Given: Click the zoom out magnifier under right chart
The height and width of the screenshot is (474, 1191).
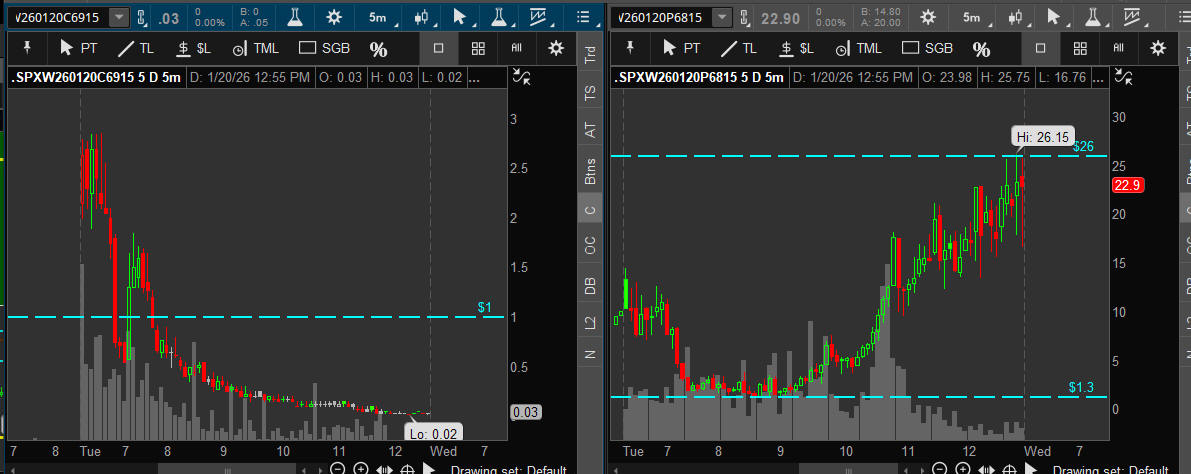Looking at the screenshot, I should click(x=941, y=469).
